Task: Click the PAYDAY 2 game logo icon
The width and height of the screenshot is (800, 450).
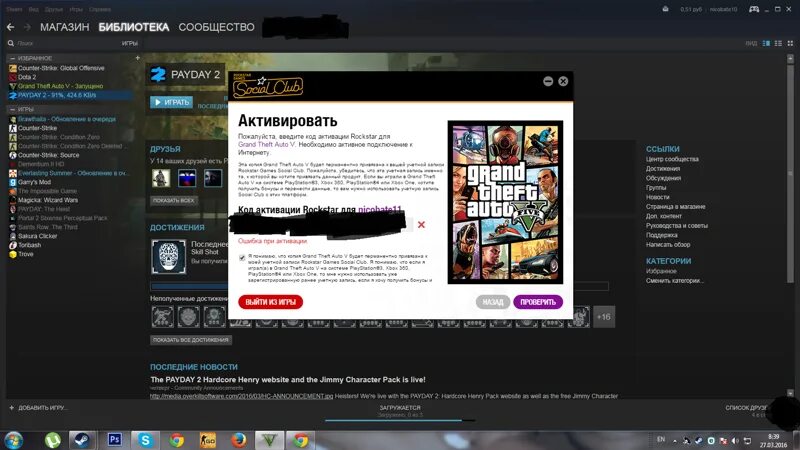Action: point(158,74)
